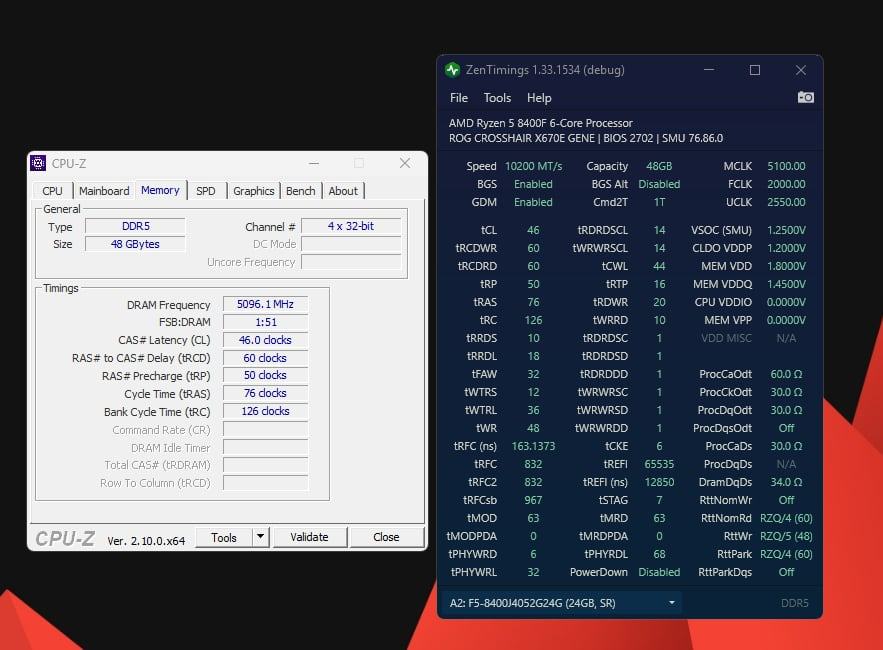The width and height of the screenshot is (883, 650).
Task: Click the tFAW 32 value
Action: pyautogui.click(x=533, y=374)
